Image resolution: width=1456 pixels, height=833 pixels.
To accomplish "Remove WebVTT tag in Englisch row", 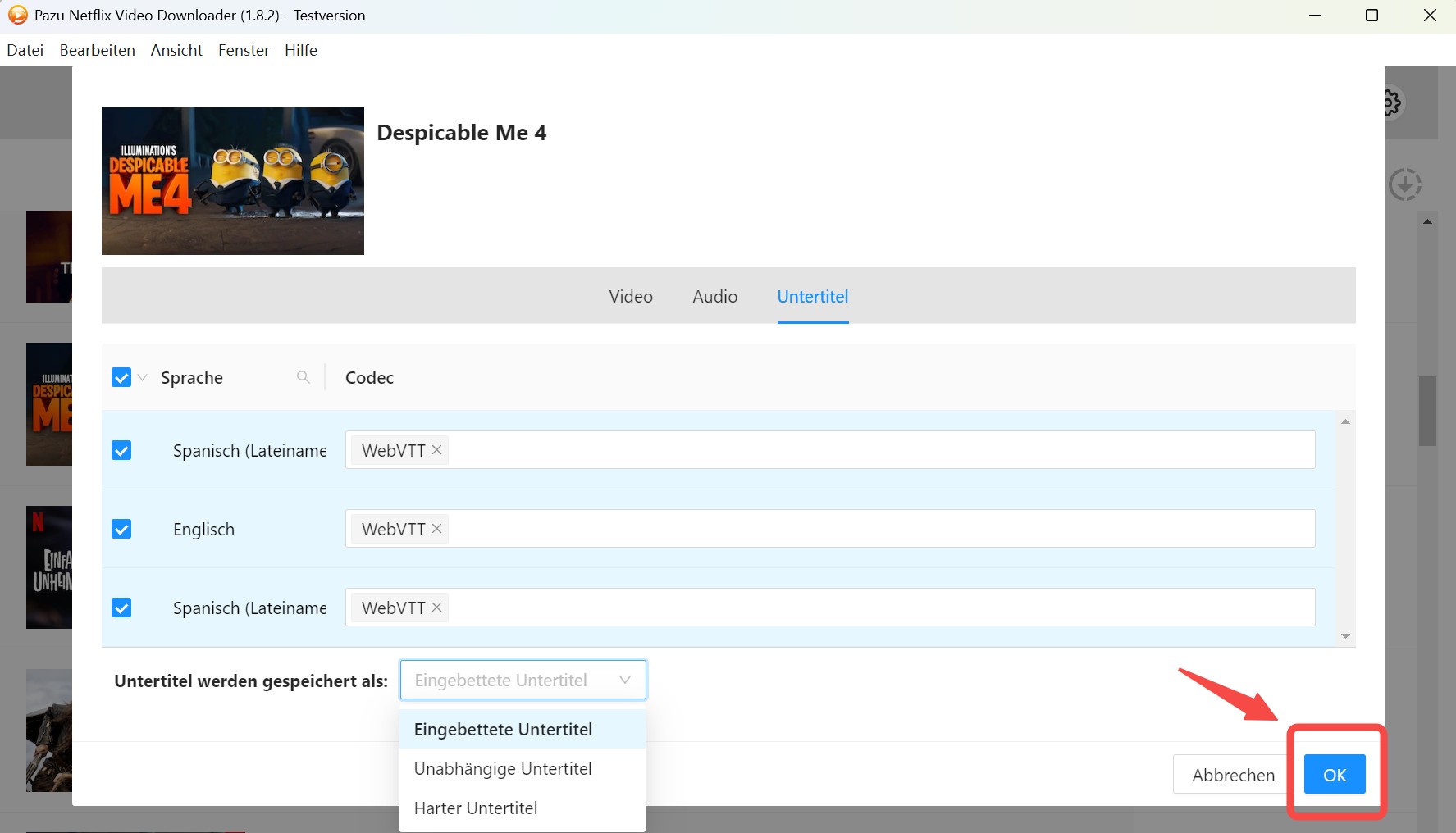I will coord(437,529).
